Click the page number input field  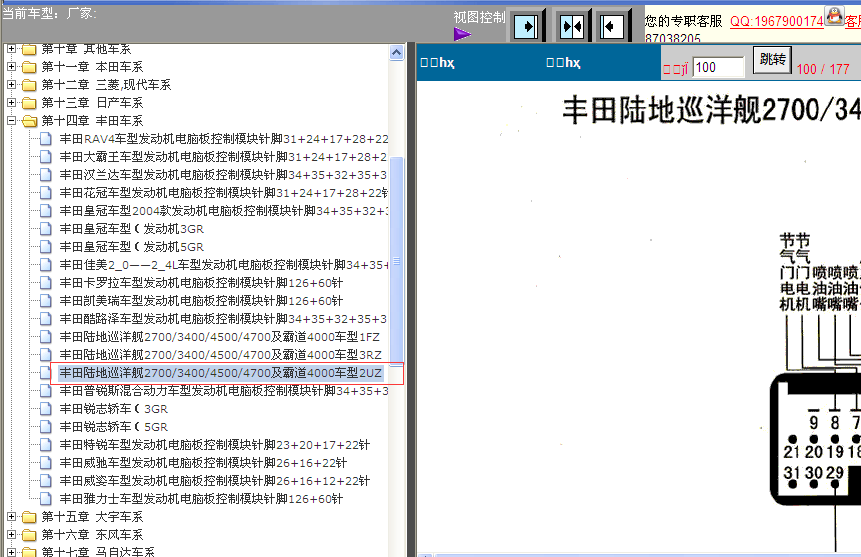pos(718,67)
